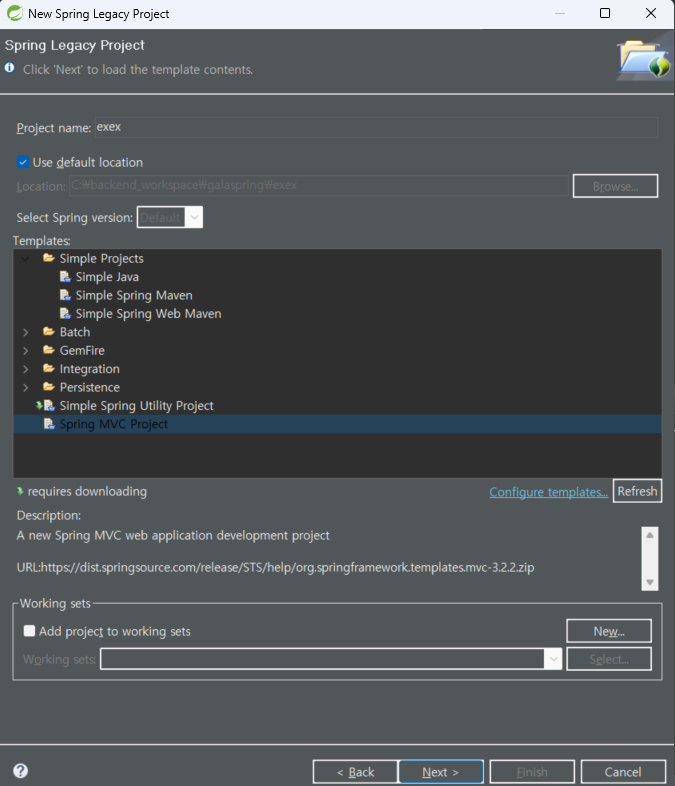
Task: Open the Configure templates... link
Action: coord(549,492)
